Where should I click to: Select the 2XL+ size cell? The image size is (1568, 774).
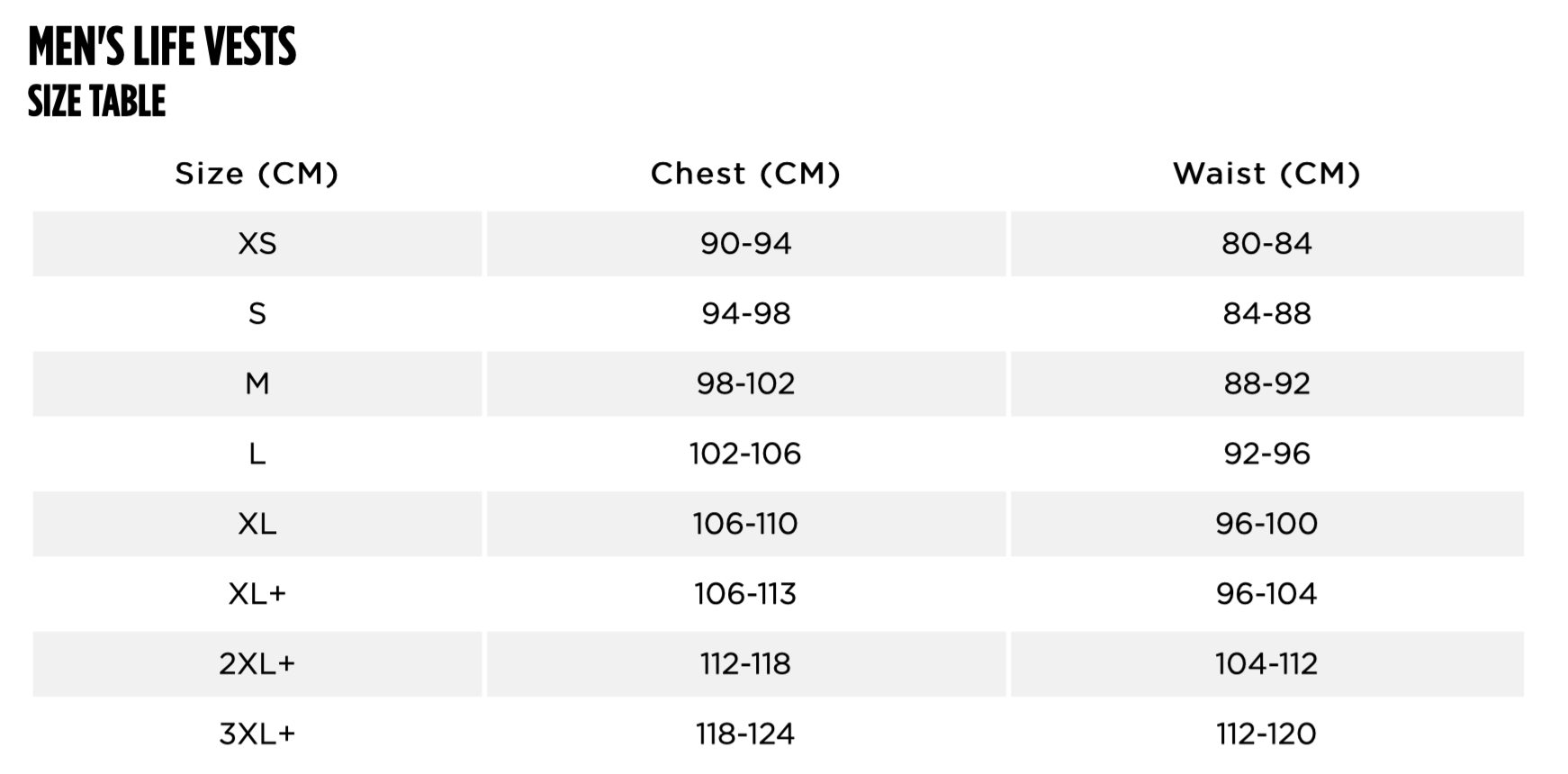tap(257, 664)
